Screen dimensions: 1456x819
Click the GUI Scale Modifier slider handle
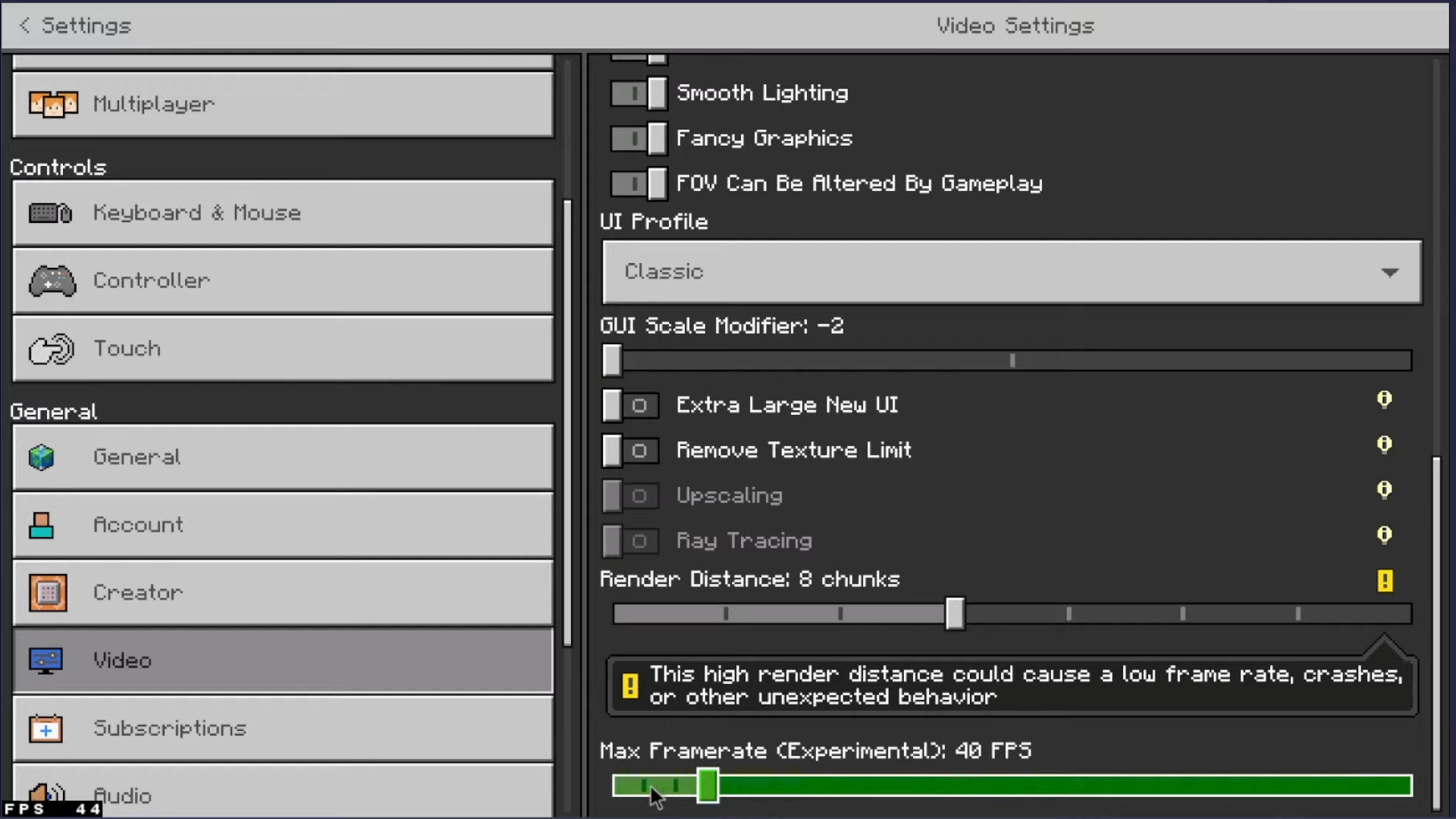point(612,360)
